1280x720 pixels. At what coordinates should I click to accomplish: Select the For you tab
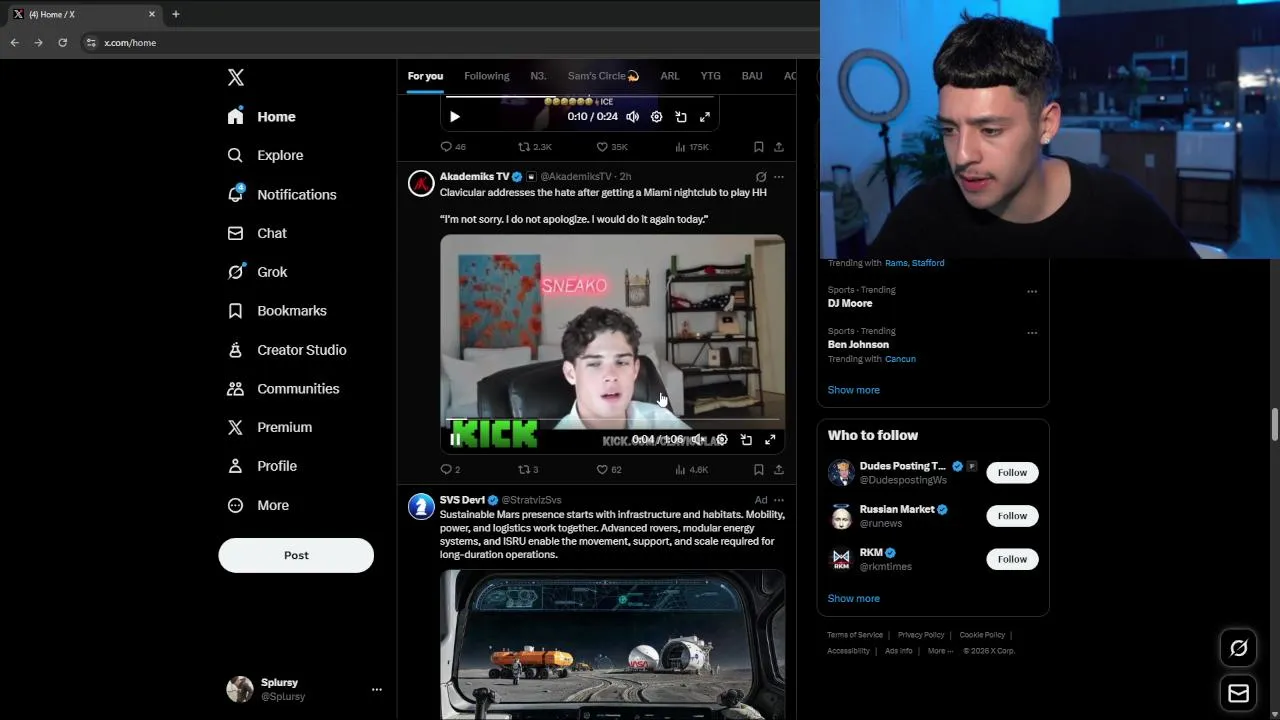tap(425, 76)
